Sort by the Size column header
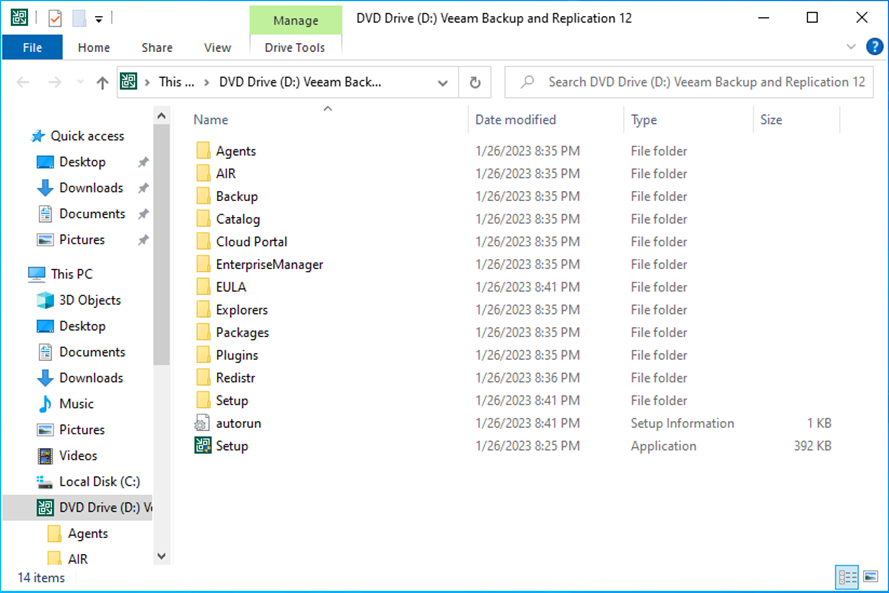The image size is (889, 593). coord(771,120)
